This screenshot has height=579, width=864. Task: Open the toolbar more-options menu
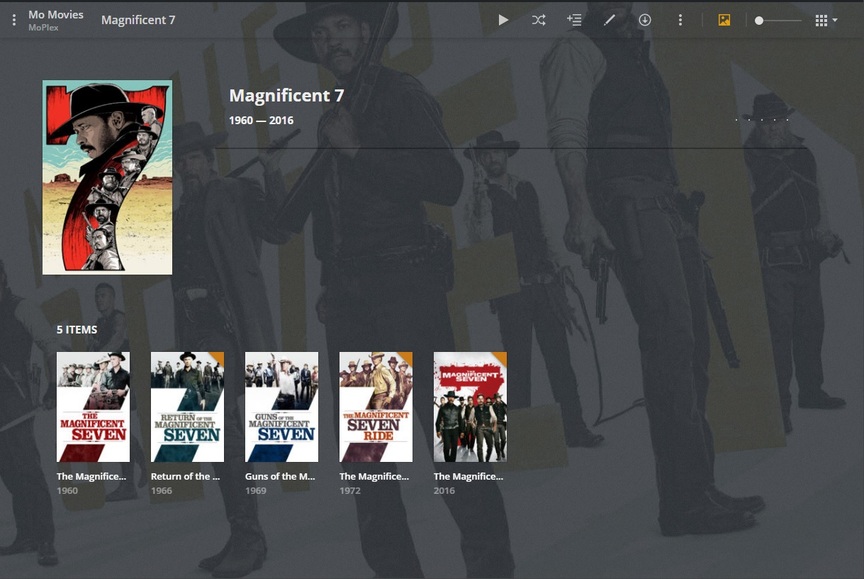[x=680, y=20]
